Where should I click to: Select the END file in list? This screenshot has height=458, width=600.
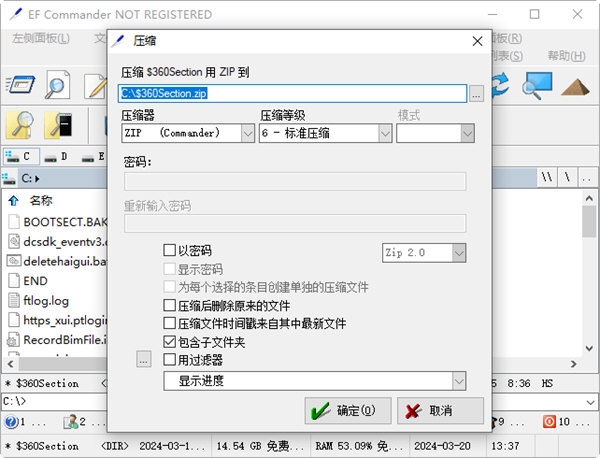[x=36, y=281]
